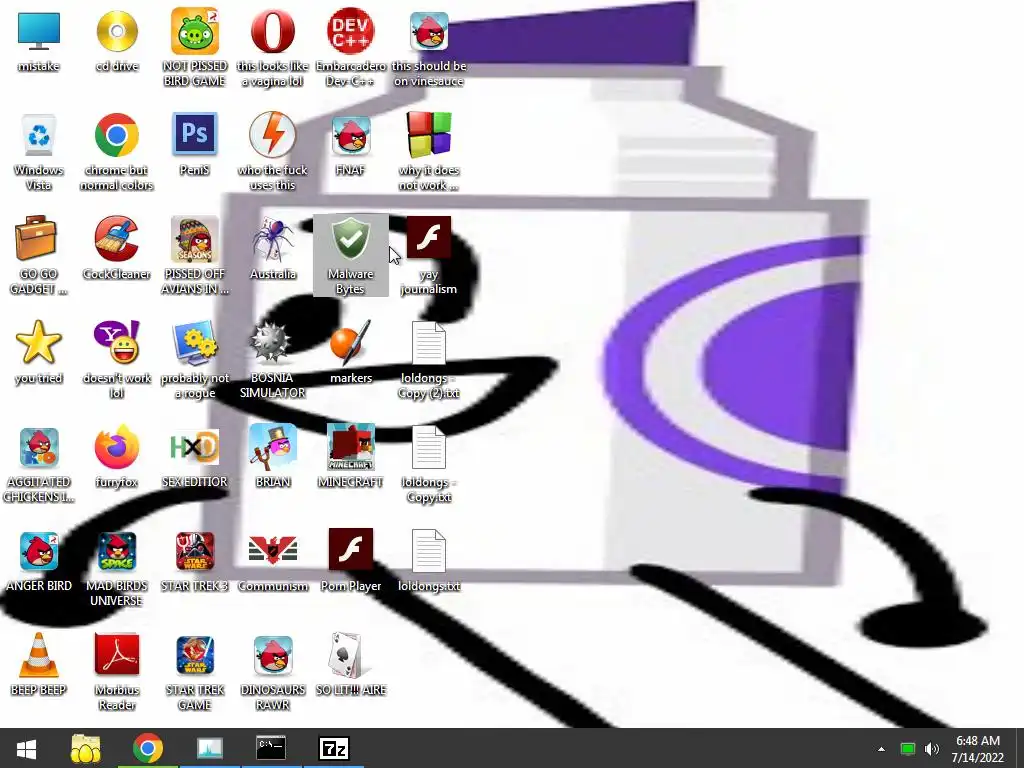Select the 'Communism' eagle emblem icon
This screenshot has width=1024, height=768.
273,549
